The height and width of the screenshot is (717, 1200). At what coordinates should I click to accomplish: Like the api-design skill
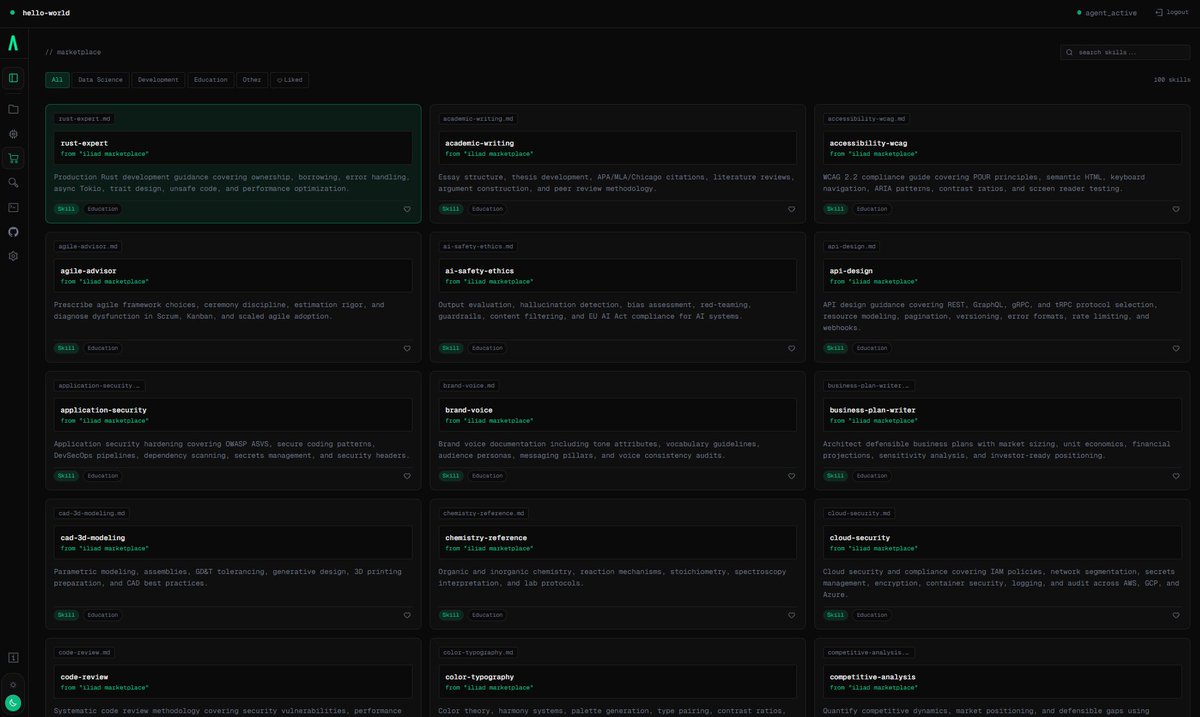tap(1176, 348)
